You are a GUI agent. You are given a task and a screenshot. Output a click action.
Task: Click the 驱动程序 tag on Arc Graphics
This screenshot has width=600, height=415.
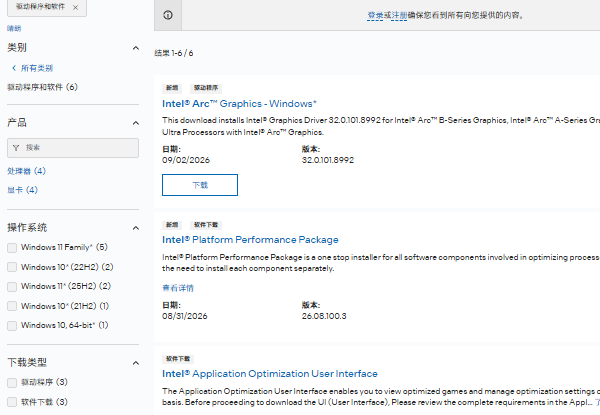tap(206, 88)
